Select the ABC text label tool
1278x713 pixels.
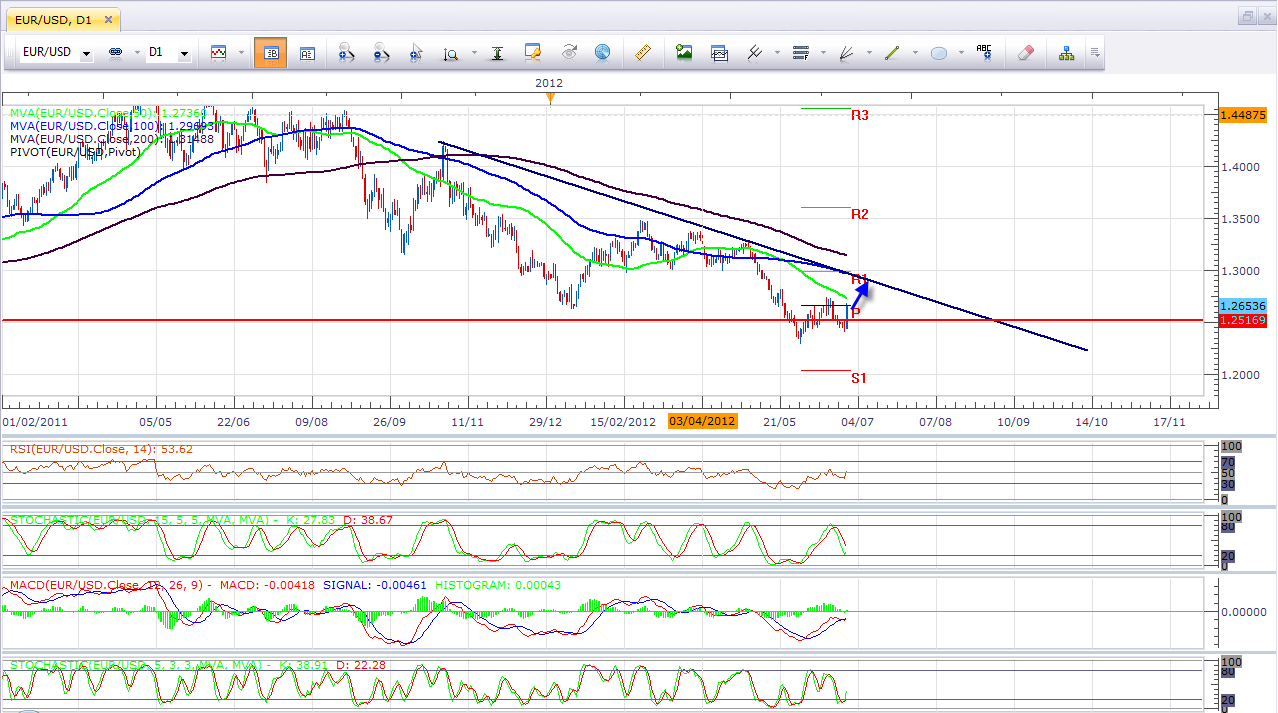(984, 52)
